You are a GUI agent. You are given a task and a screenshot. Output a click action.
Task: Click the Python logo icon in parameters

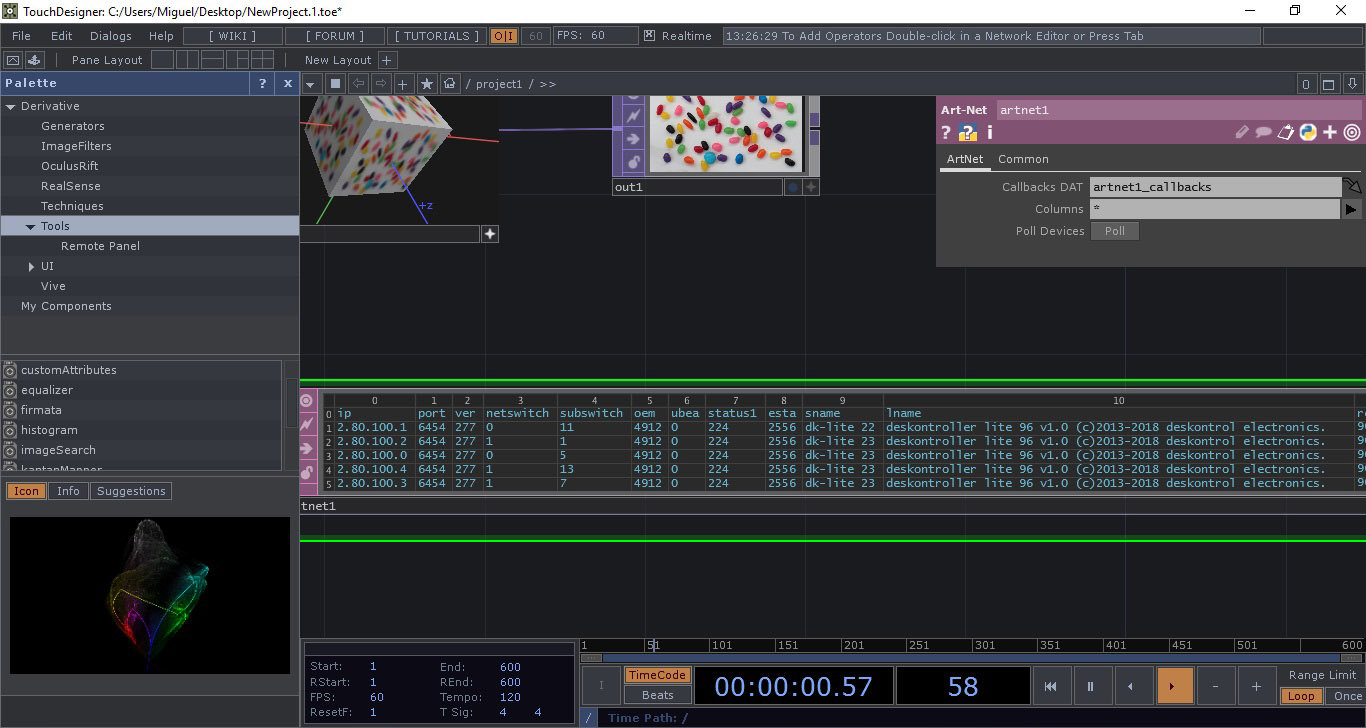(1308, 132)
